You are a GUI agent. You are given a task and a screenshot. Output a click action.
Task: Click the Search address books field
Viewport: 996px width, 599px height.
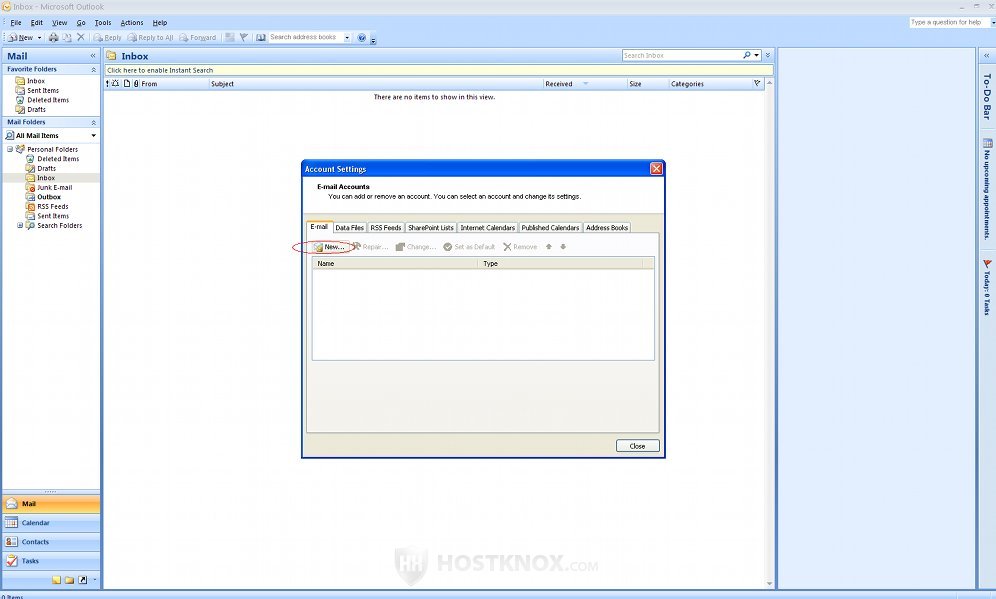[306, 37]
